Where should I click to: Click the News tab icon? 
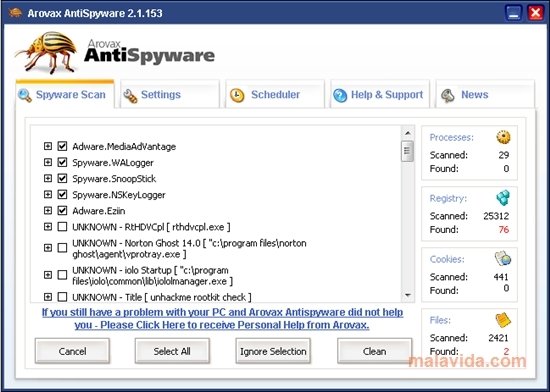[448, 95]
